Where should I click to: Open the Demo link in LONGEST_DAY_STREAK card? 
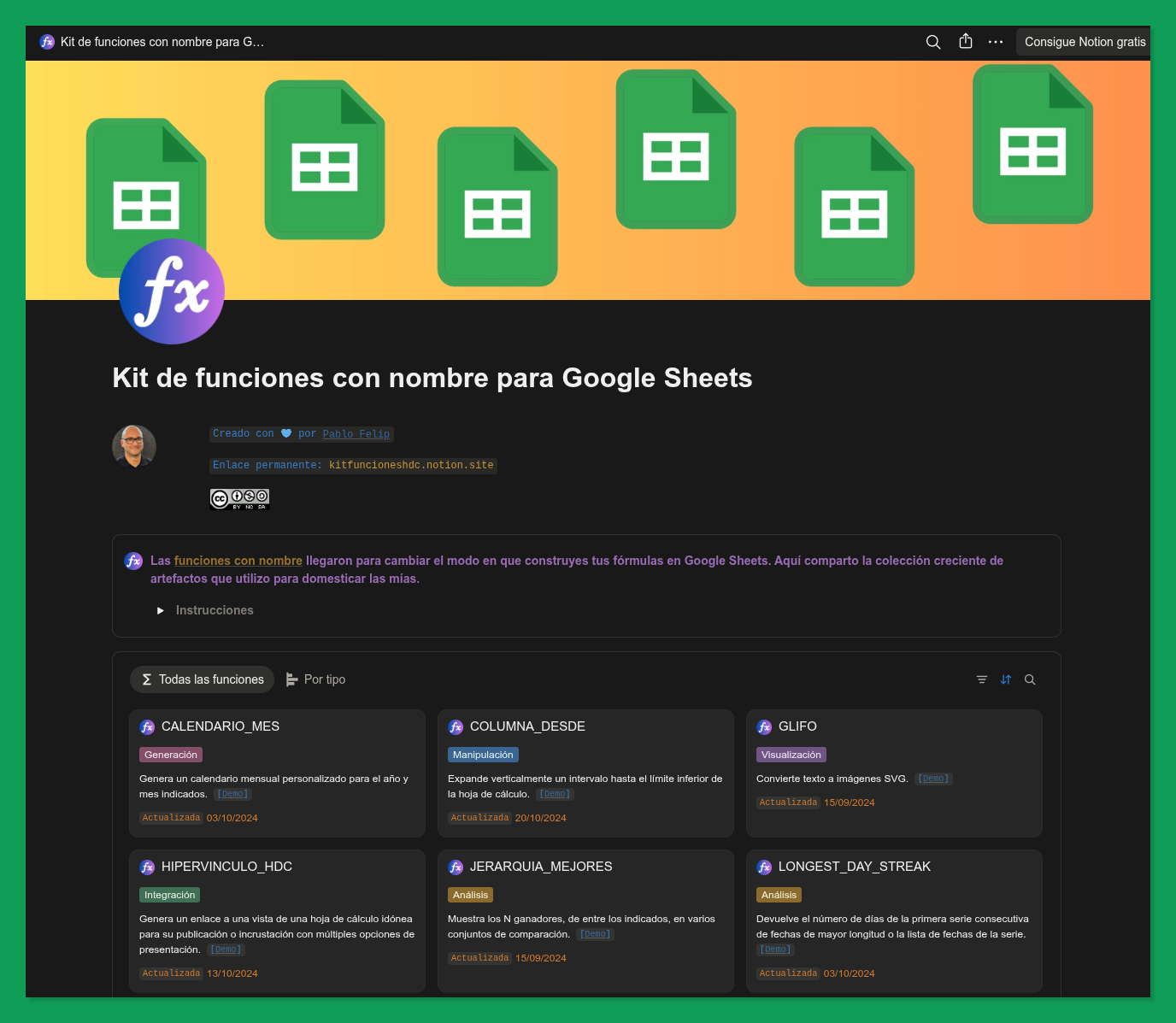[x=776, y=950]
